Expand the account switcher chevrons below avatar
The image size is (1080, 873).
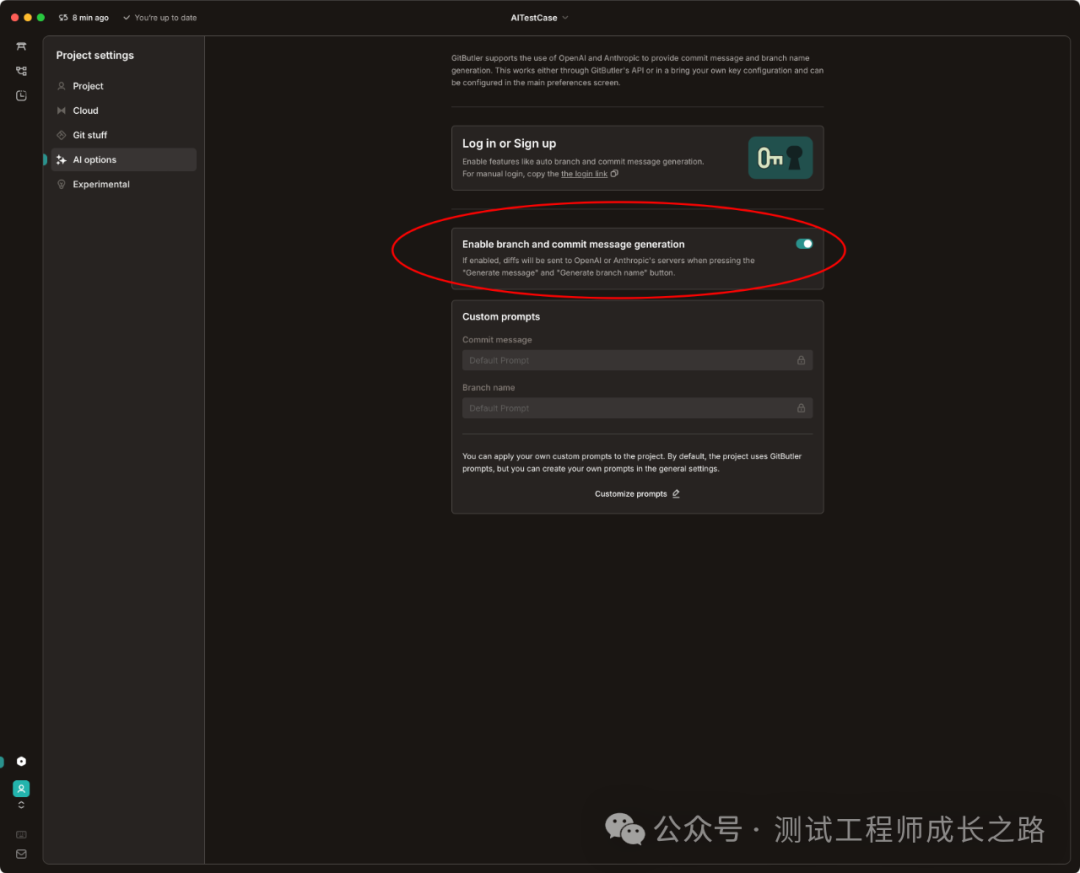coord(21,805)
